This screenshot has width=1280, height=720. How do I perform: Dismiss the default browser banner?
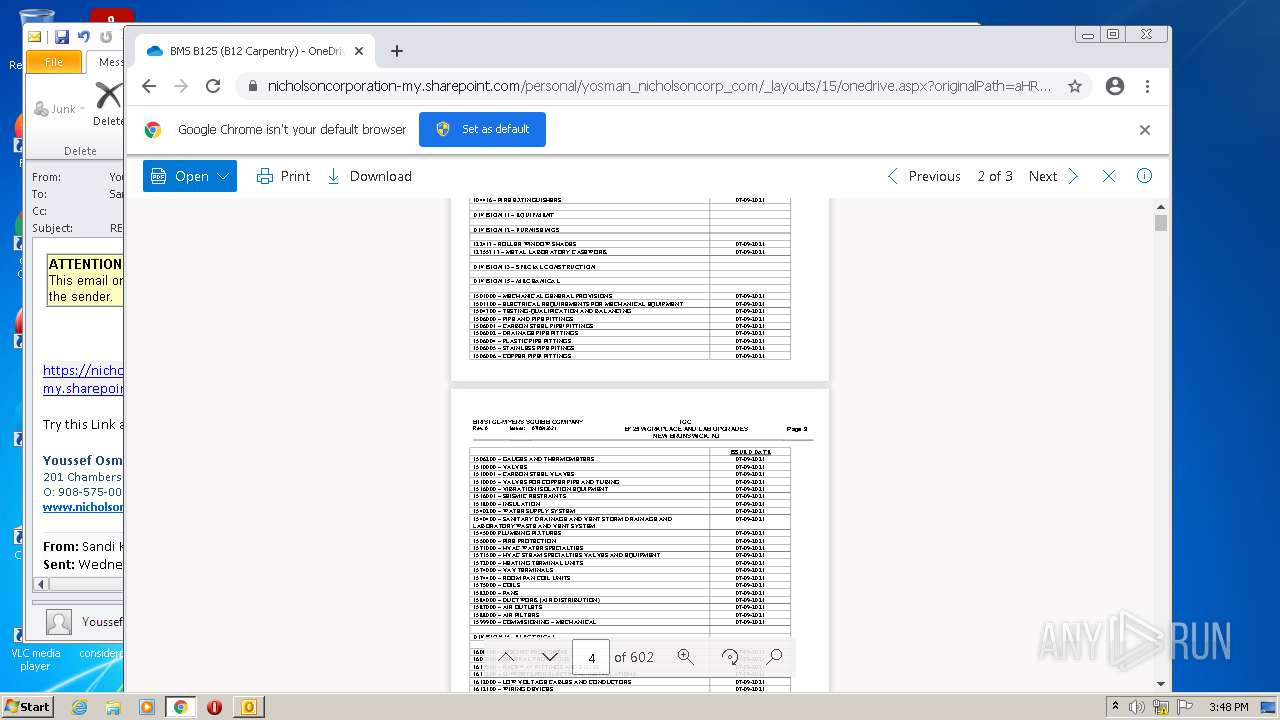tap(1145, 130)
